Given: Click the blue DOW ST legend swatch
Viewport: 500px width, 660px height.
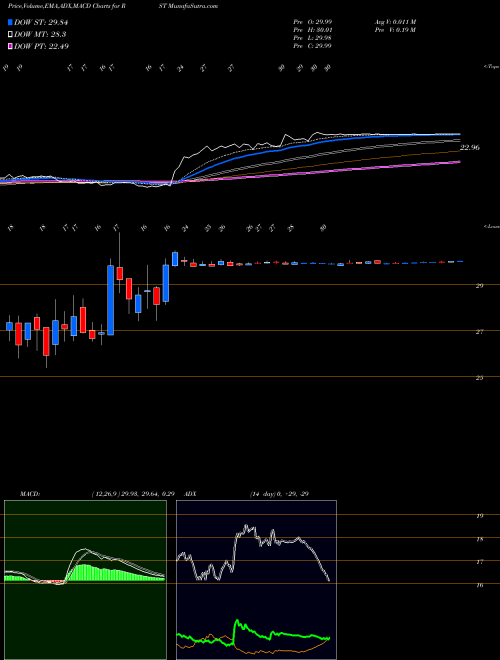Looking at the screenshot, I should pos(10,22).
